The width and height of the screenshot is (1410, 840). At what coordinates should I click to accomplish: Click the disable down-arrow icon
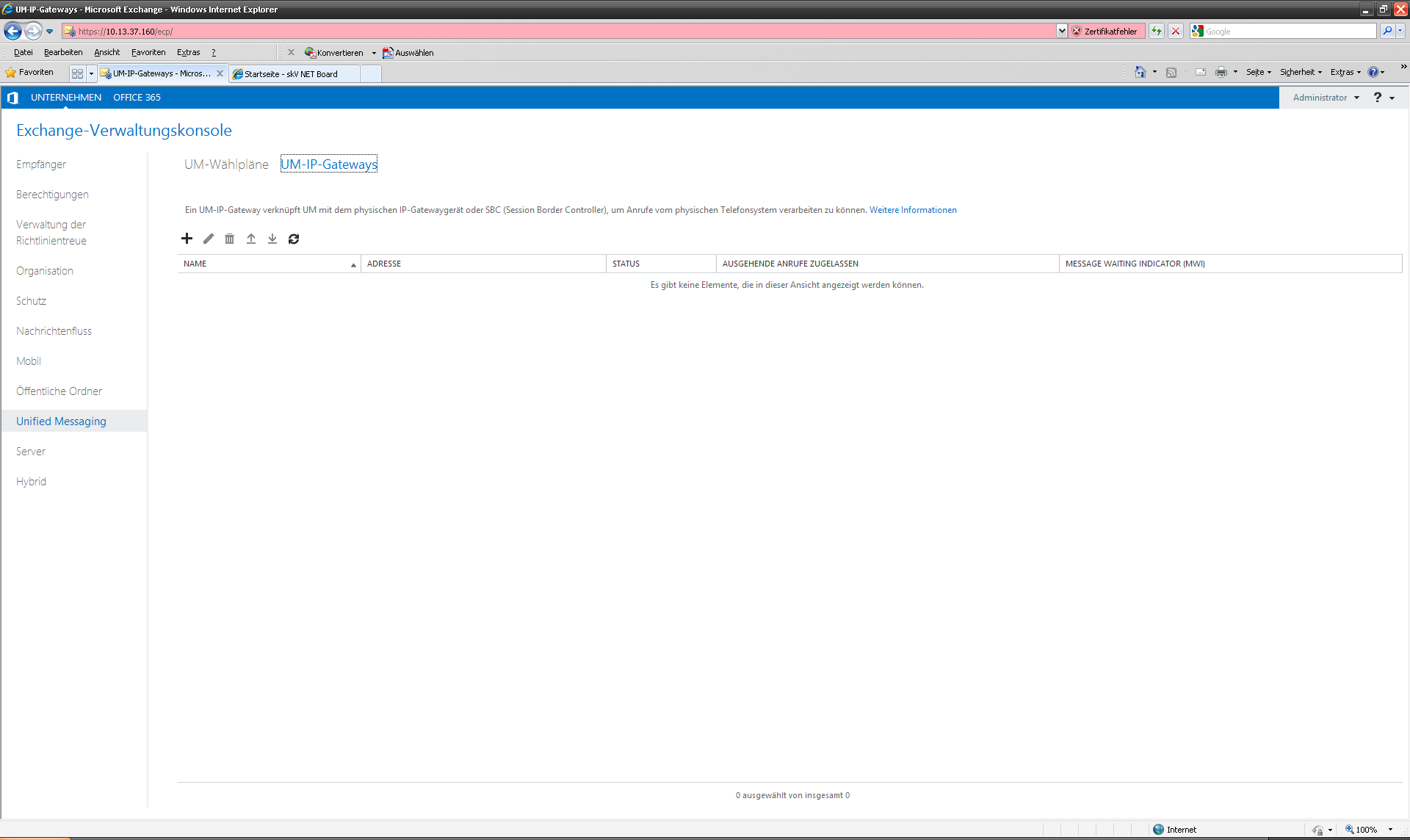(272, 239)
